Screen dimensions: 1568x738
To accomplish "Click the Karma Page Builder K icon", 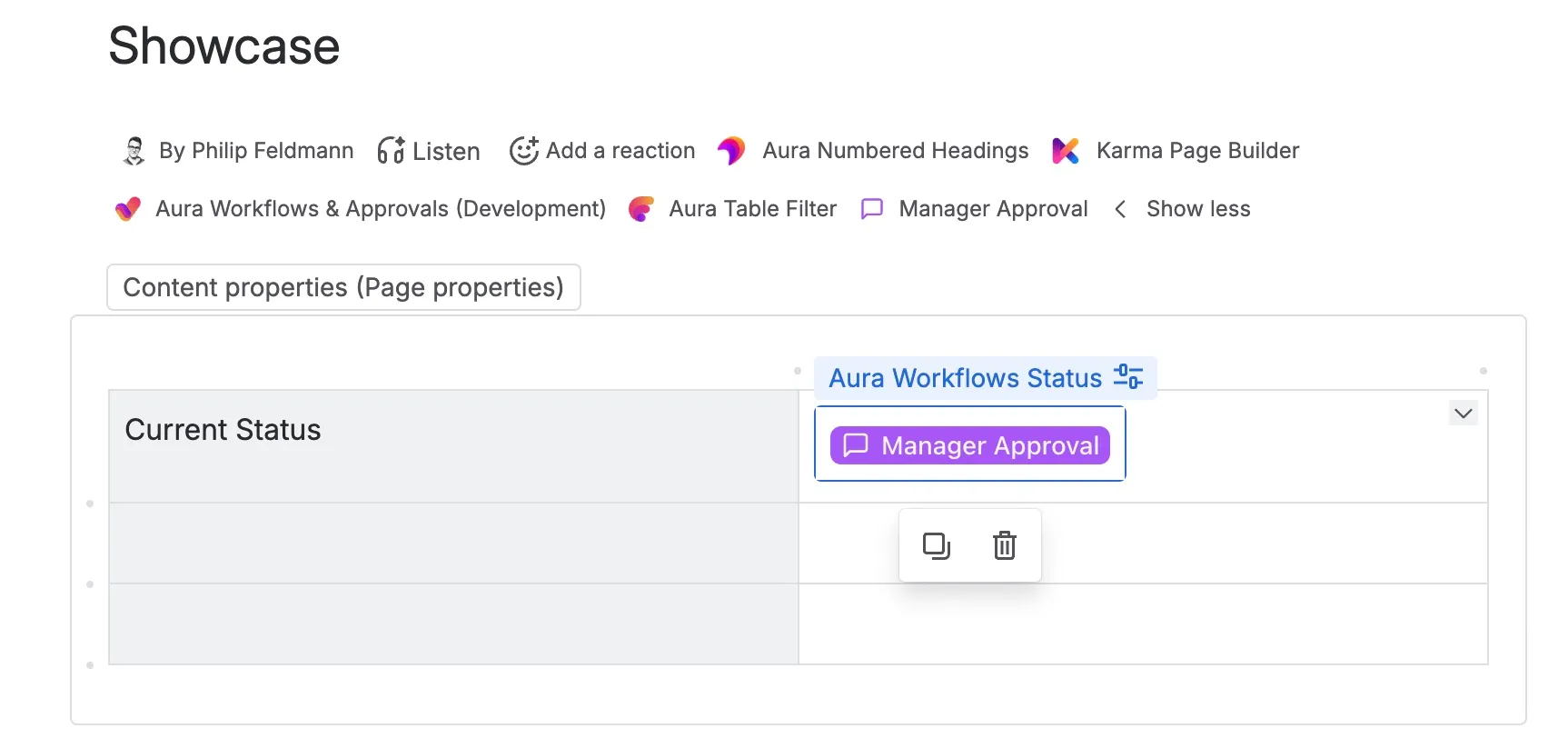I will (x=1066, y=151).
